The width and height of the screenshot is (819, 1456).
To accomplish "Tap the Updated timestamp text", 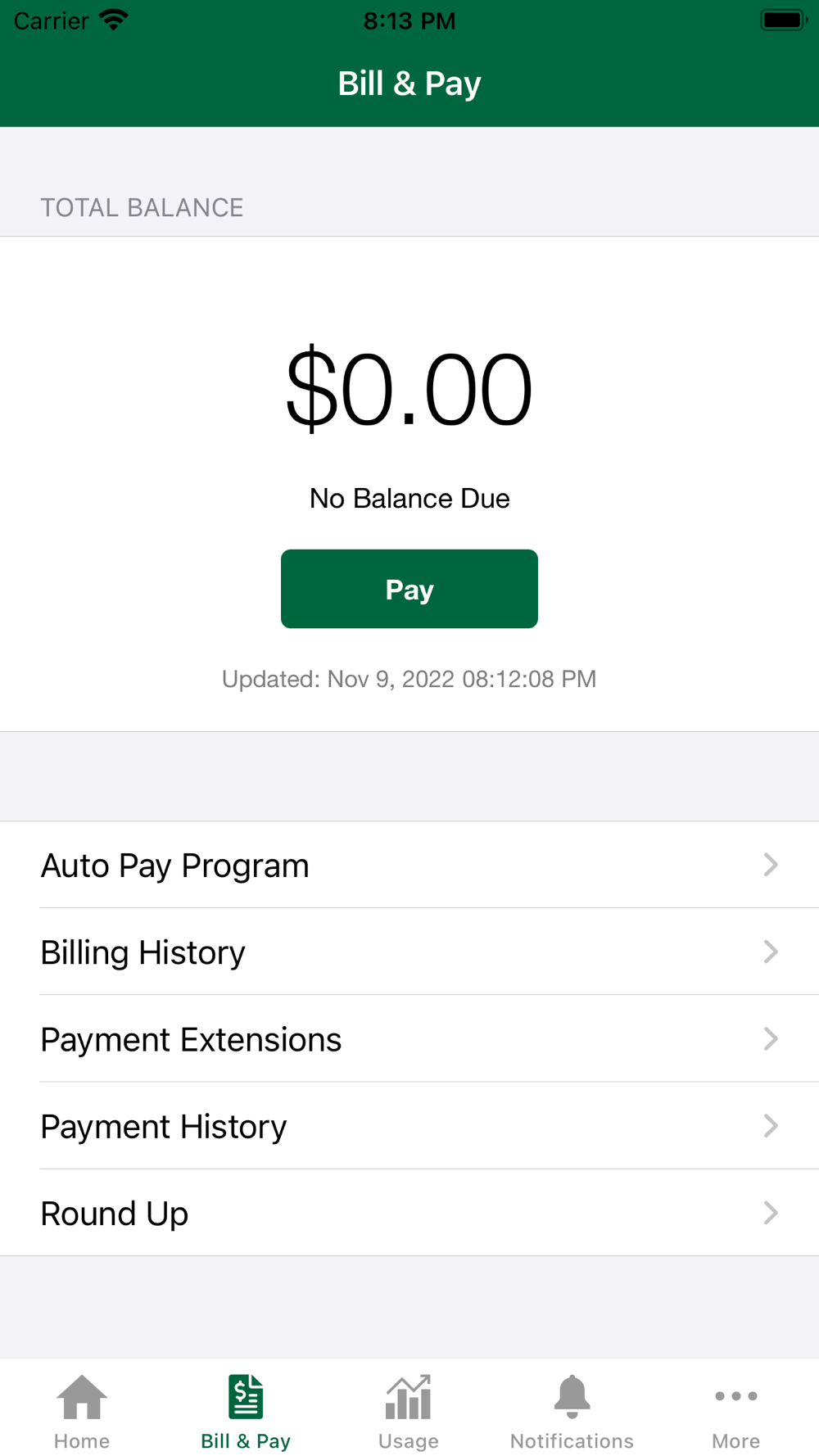I will point(409,679).
